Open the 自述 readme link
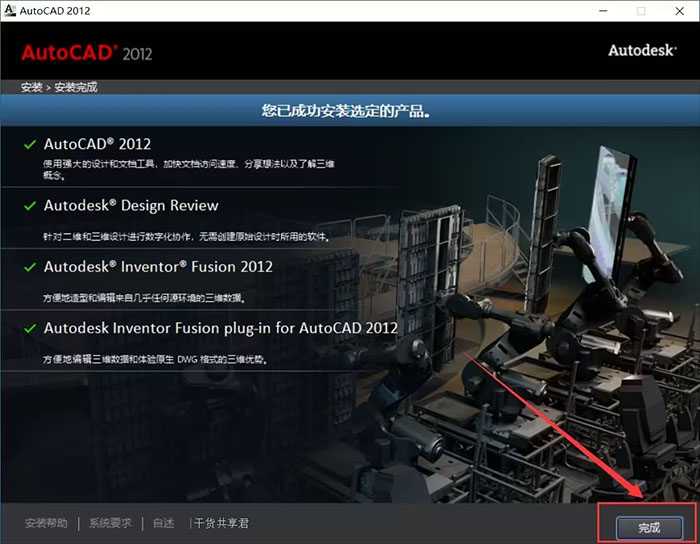Screen dimensions: 700x544 coord(163,523)
